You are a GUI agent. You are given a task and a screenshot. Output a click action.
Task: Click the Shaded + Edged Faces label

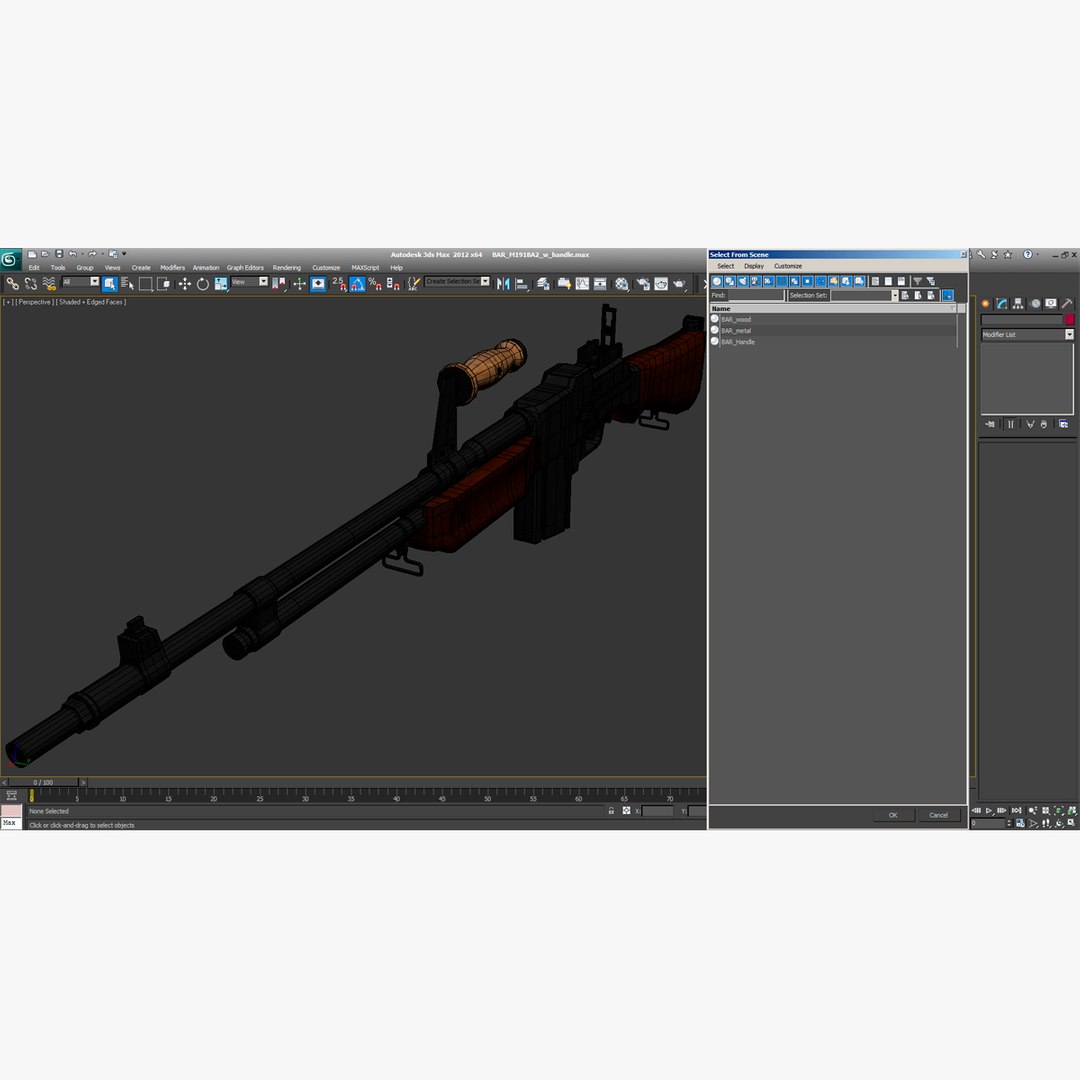tap(91, 302)
